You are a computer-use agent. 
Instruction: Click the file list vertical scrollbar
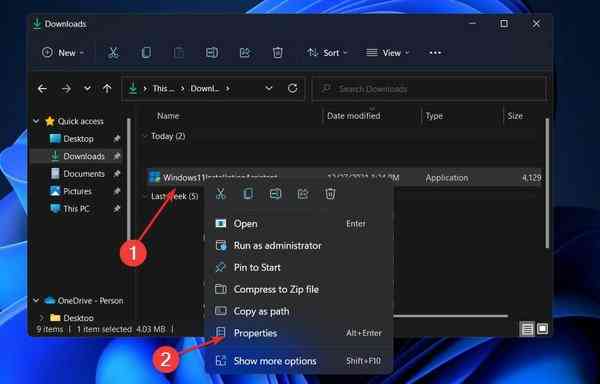click(x=547, y=184)
